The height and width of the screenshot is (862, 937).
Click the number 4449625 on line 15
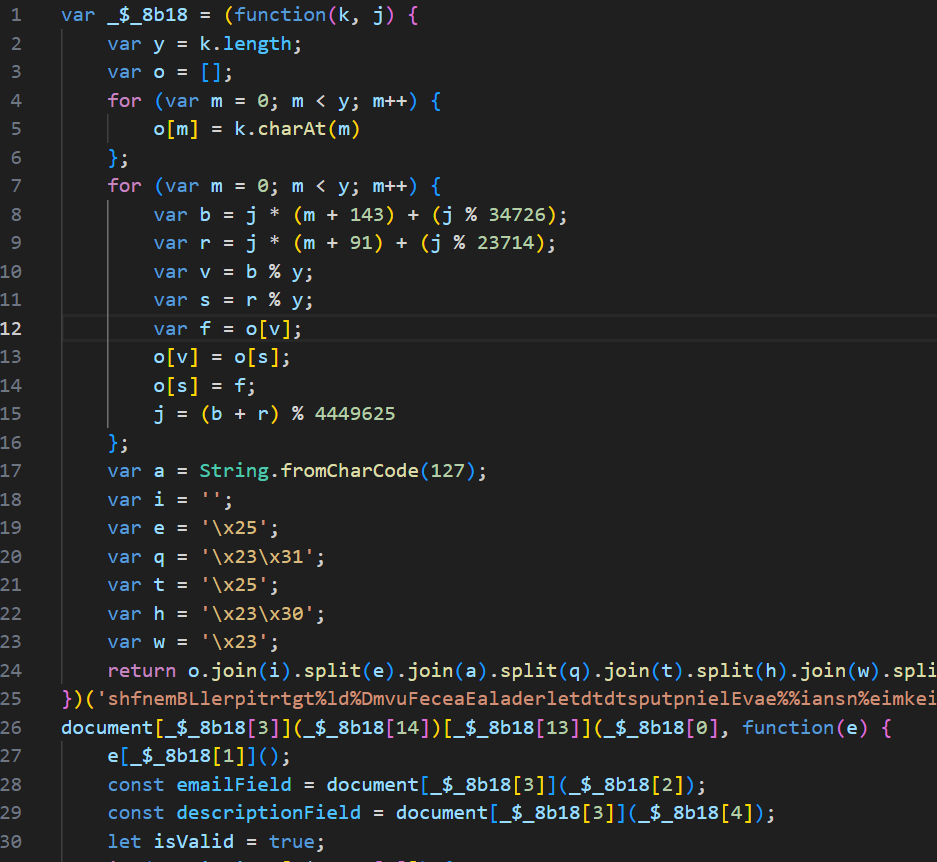[355, 414]
